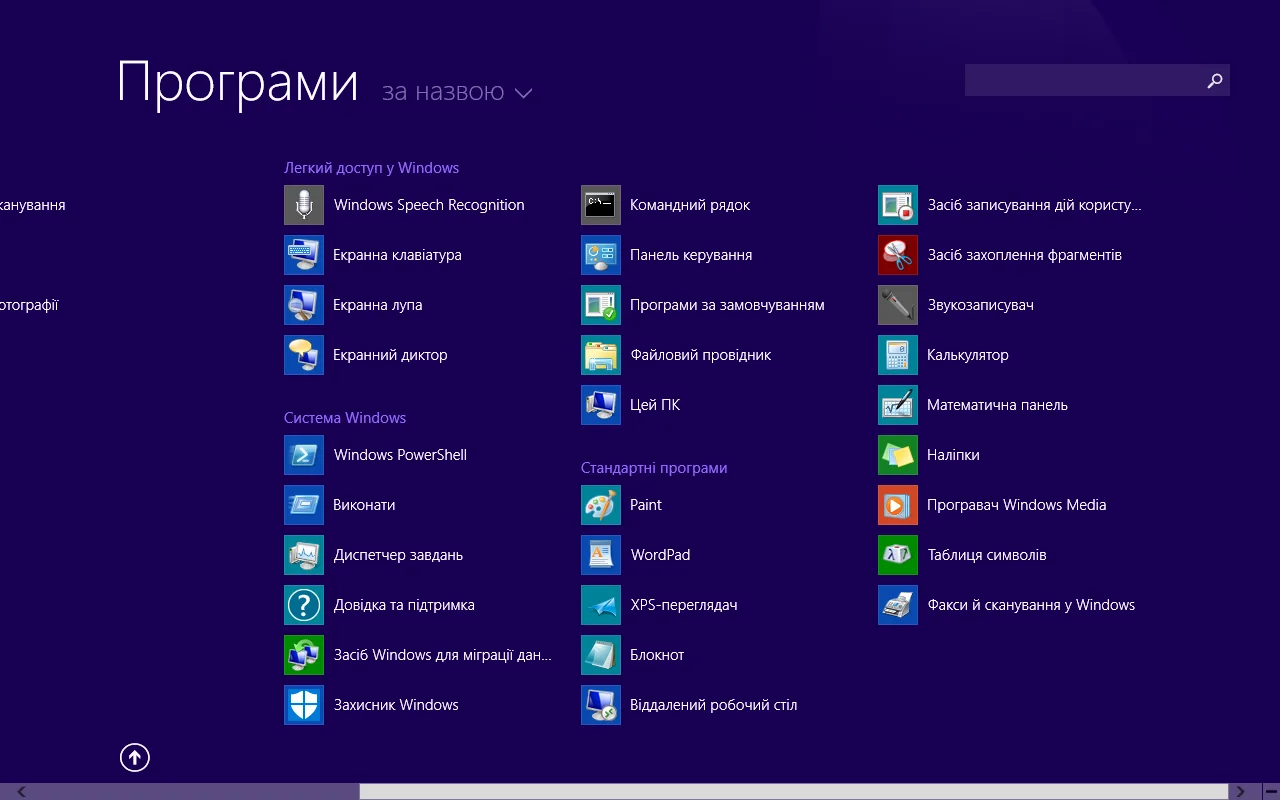The height and width of the screenshot is (800, 1280).
Task: Click the horizontal scrollbar right arrow
Action: [1241, 792]
